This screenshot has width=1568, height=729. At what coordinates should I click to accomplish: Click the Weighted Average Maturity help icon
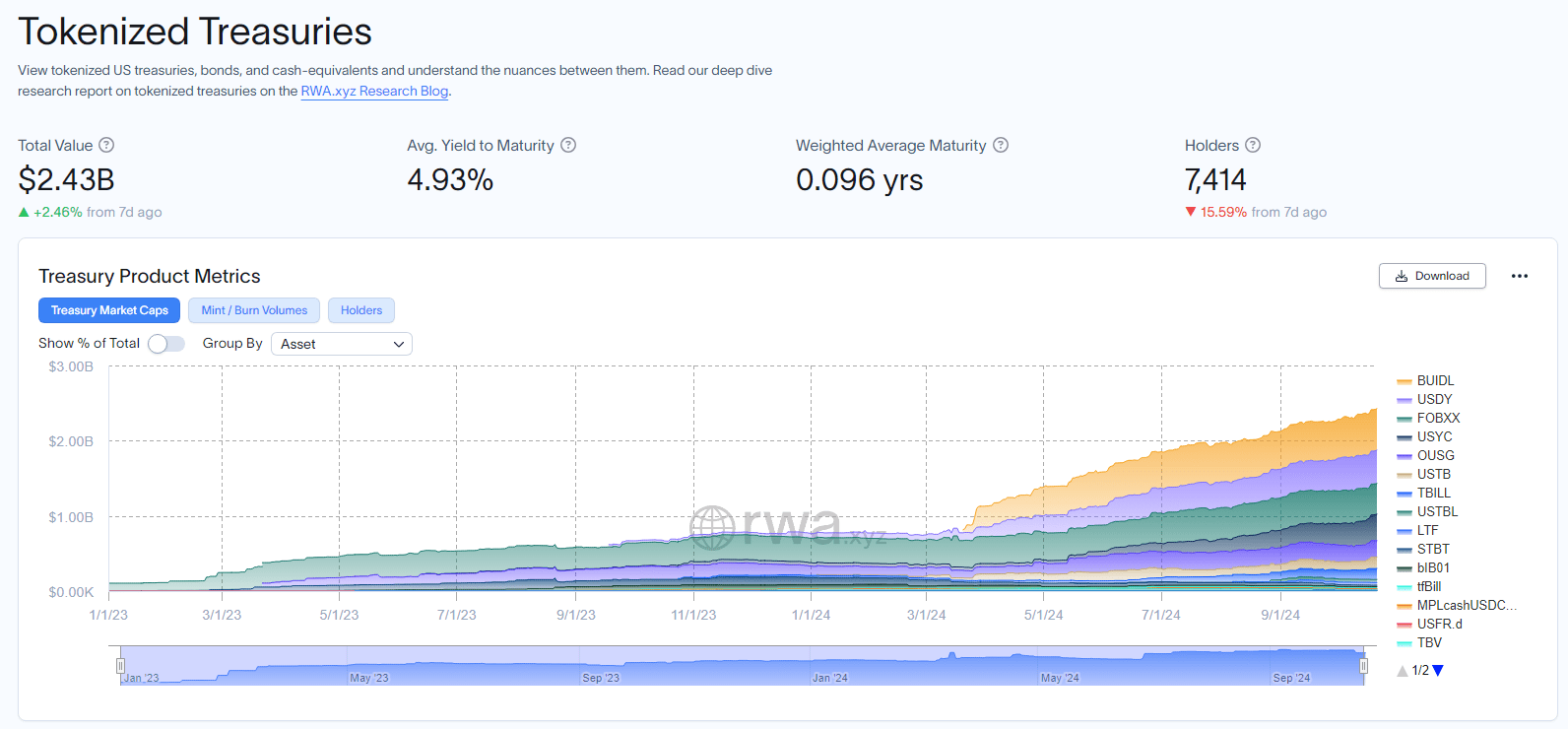point(1001,145)
